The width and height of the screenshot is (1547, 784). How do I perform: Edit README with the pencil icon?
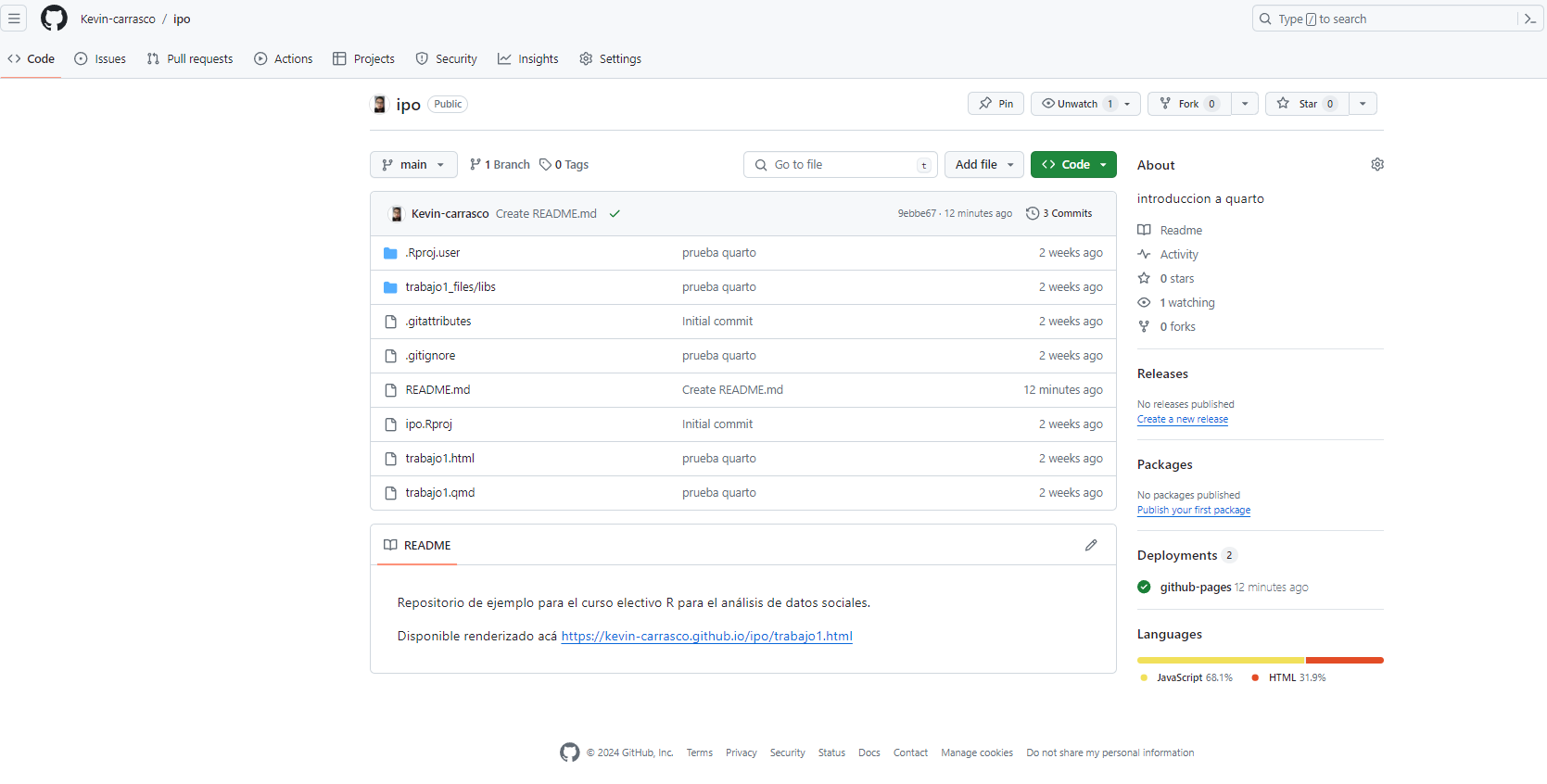(x=1091, y=545)
